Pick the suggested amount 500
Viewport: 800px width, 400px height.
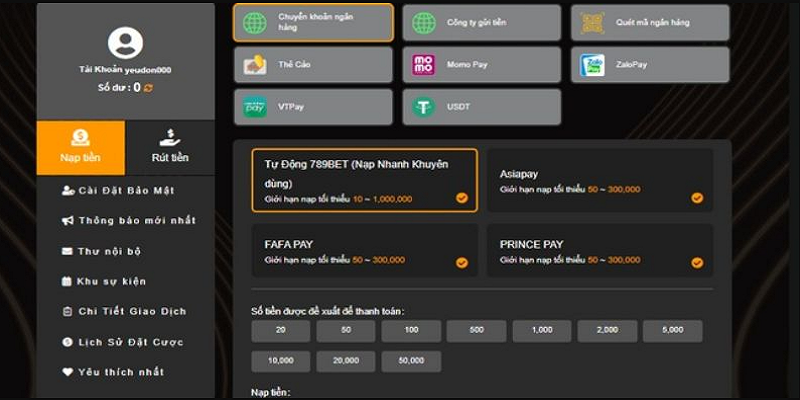[477, 331]
